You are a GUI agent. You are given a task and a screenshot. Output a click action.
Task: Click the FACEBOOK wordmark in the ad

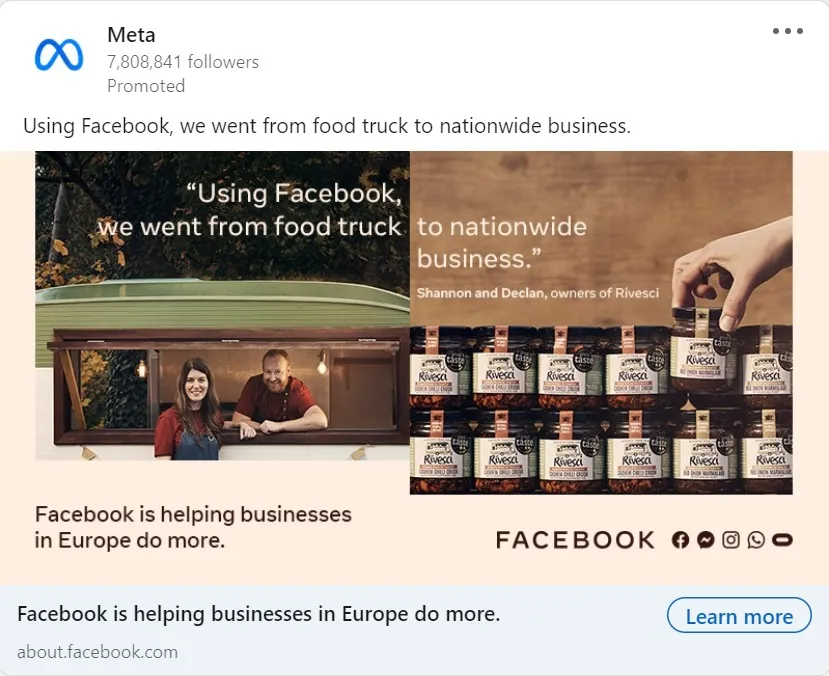(x=575, y=540)
